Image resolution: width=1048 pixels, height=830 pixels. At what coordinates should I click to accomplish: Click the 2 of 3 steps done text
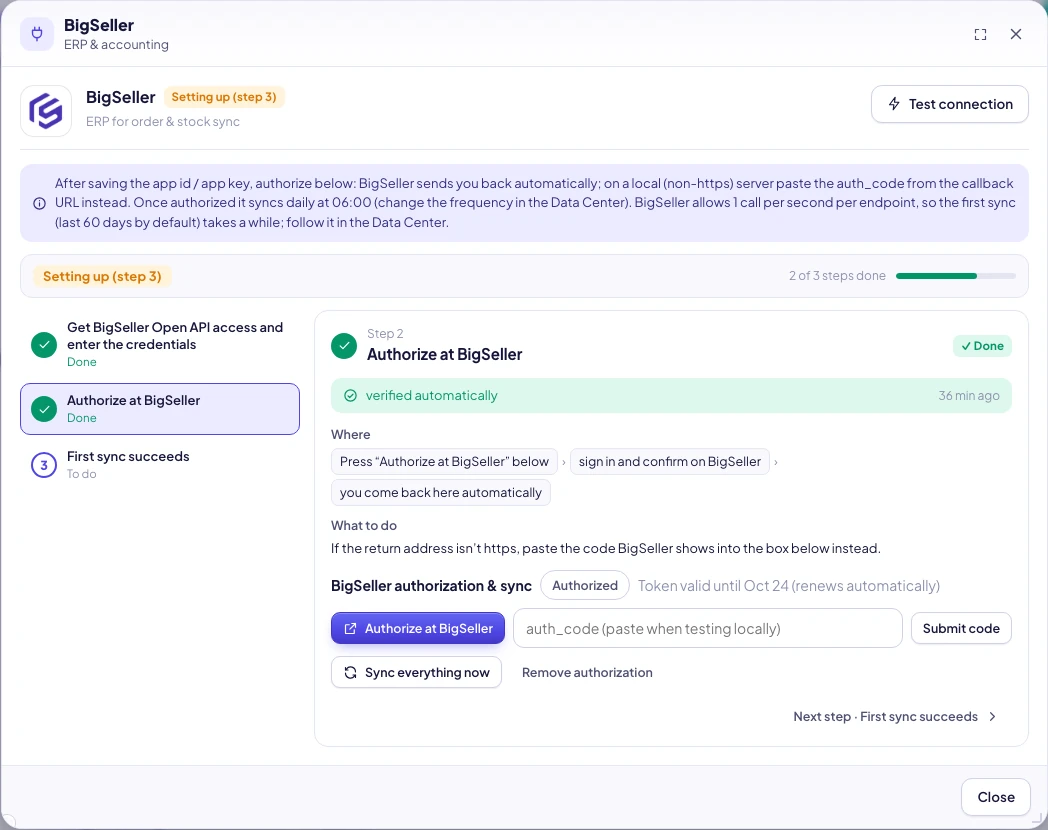tap(837, 276)
